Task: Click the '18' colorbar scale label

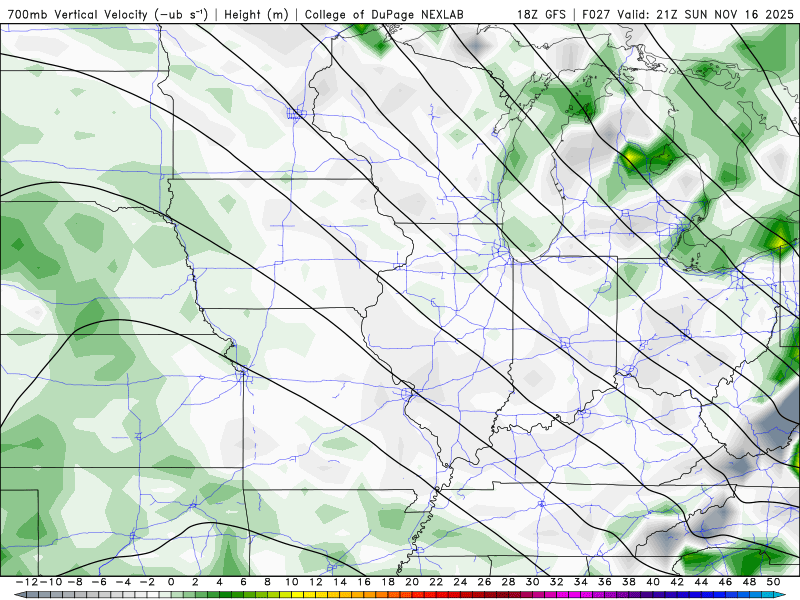Action: (x=388, y=582)
